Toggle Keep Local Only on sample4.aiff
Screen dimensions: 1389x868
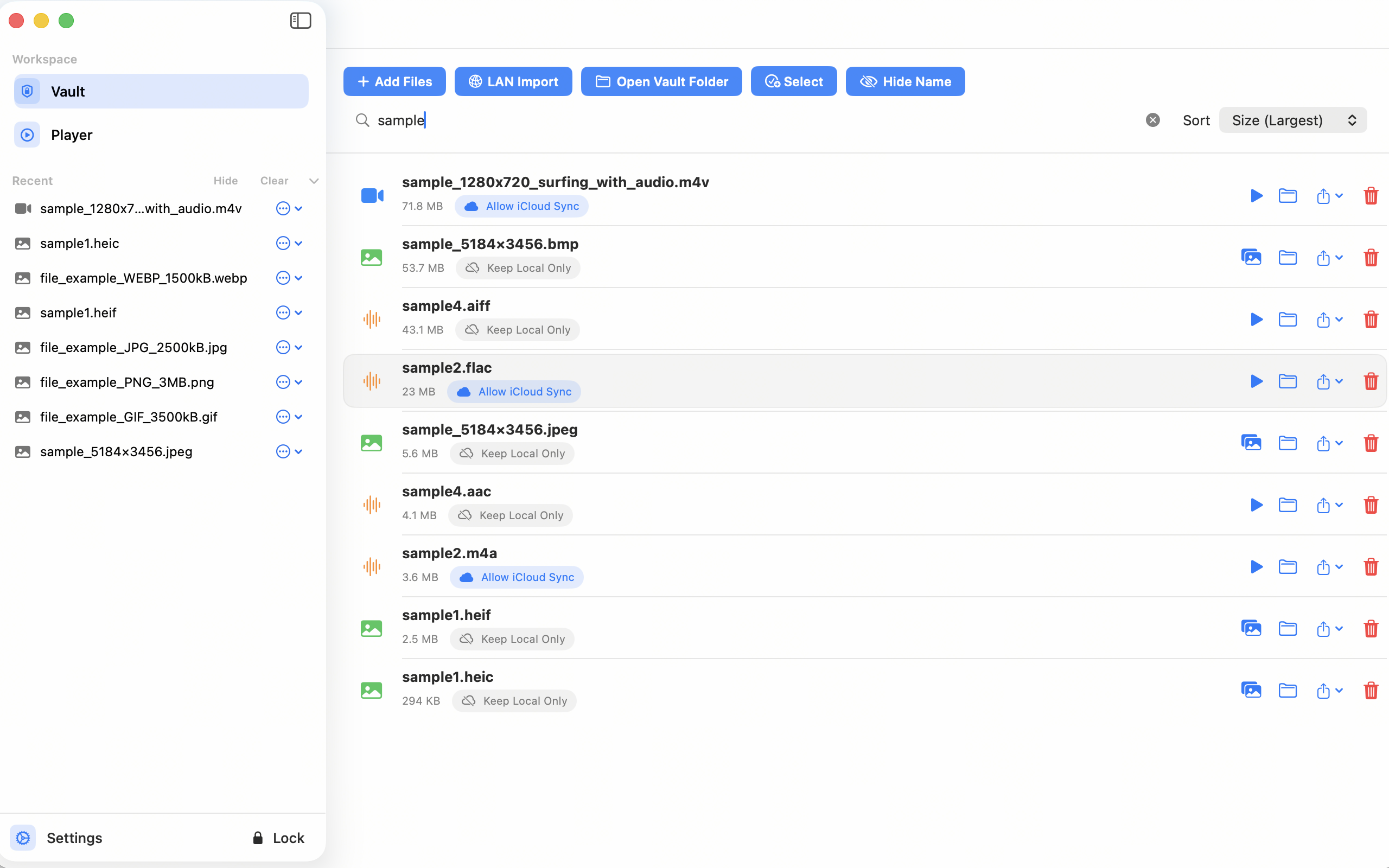(517, 329)
